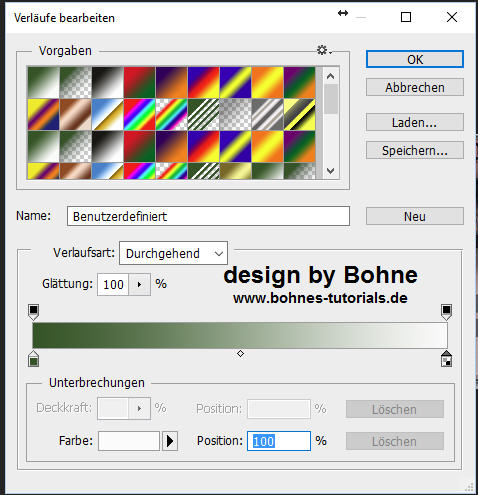Choose the black to white gradient preset
Screen dimensions: 478x495
[108, 82]
